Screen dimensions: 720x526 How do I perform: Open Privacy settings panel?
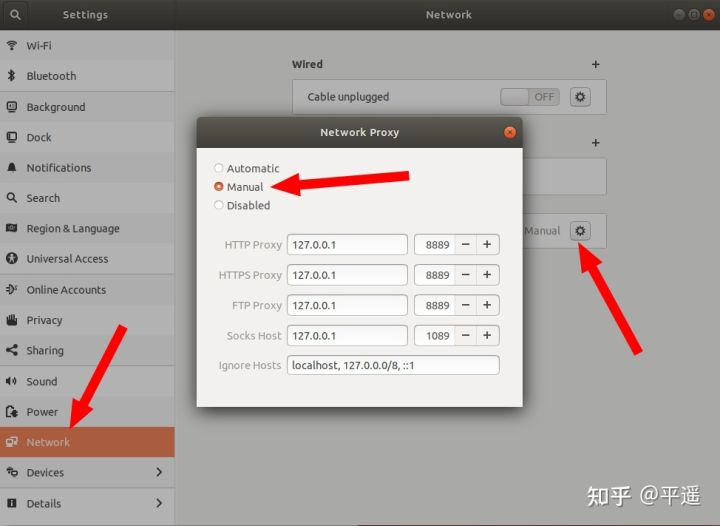[x=44, y=320]
